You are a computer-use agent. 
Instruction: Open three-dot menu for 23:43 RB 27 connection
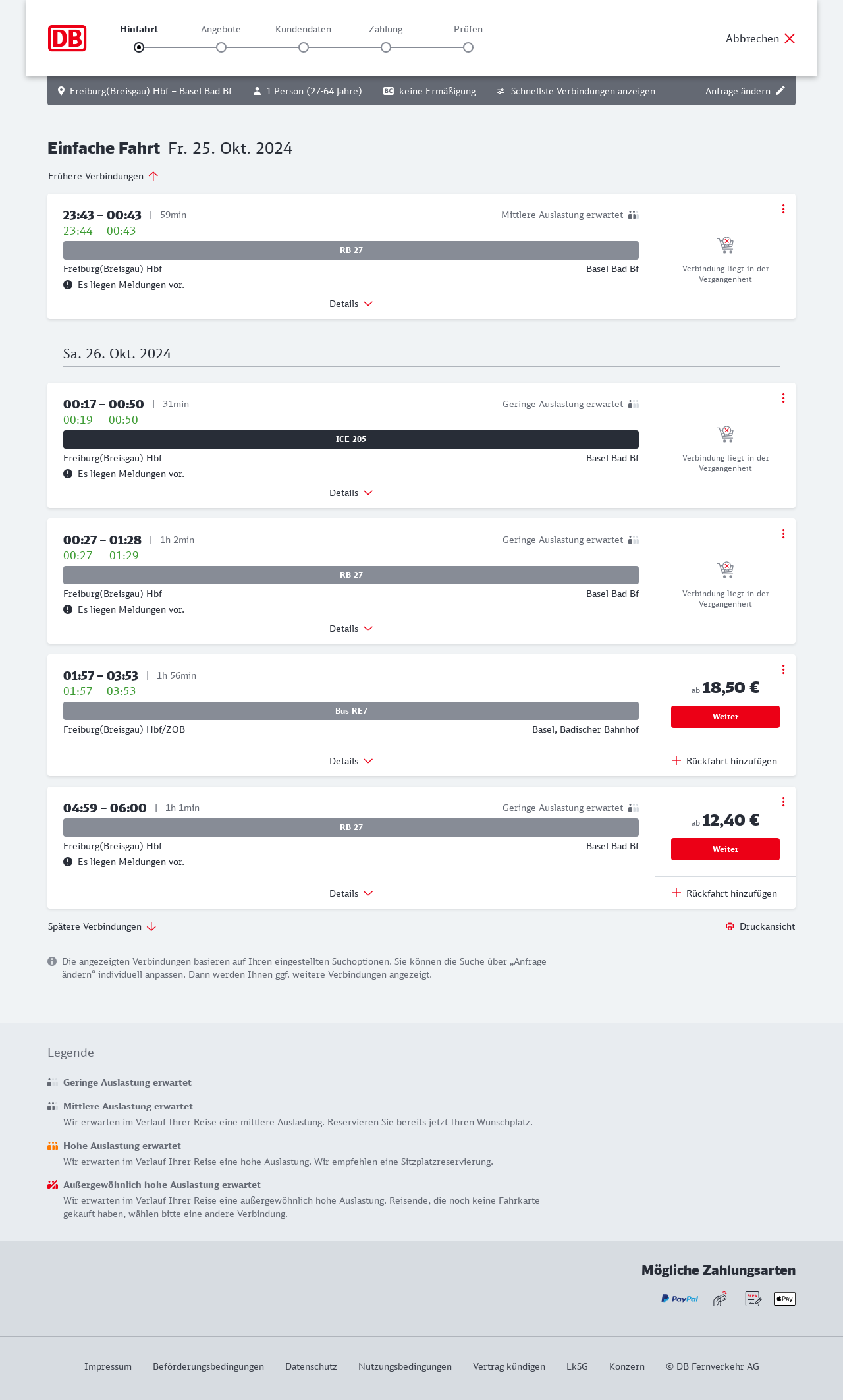[x=783, y=209]
